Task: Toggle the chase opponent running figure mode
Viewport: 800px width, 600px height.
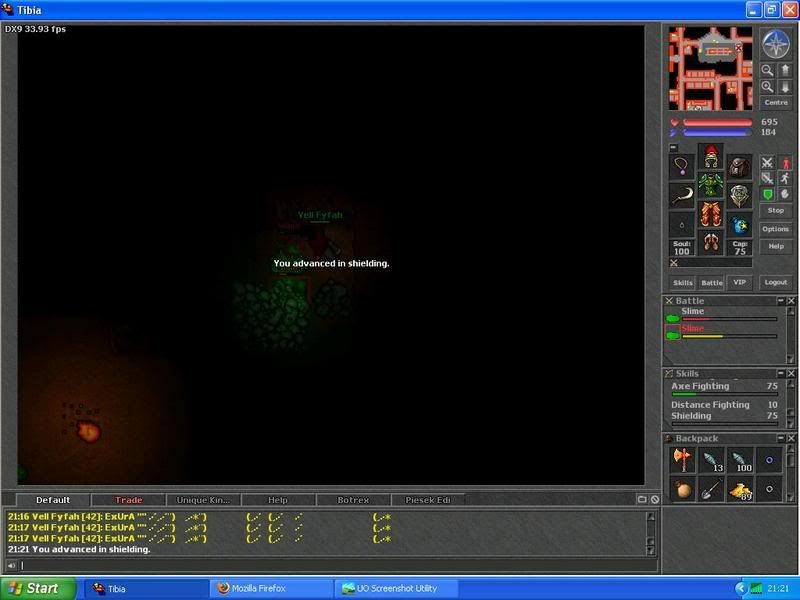Action: click(785, 179)
